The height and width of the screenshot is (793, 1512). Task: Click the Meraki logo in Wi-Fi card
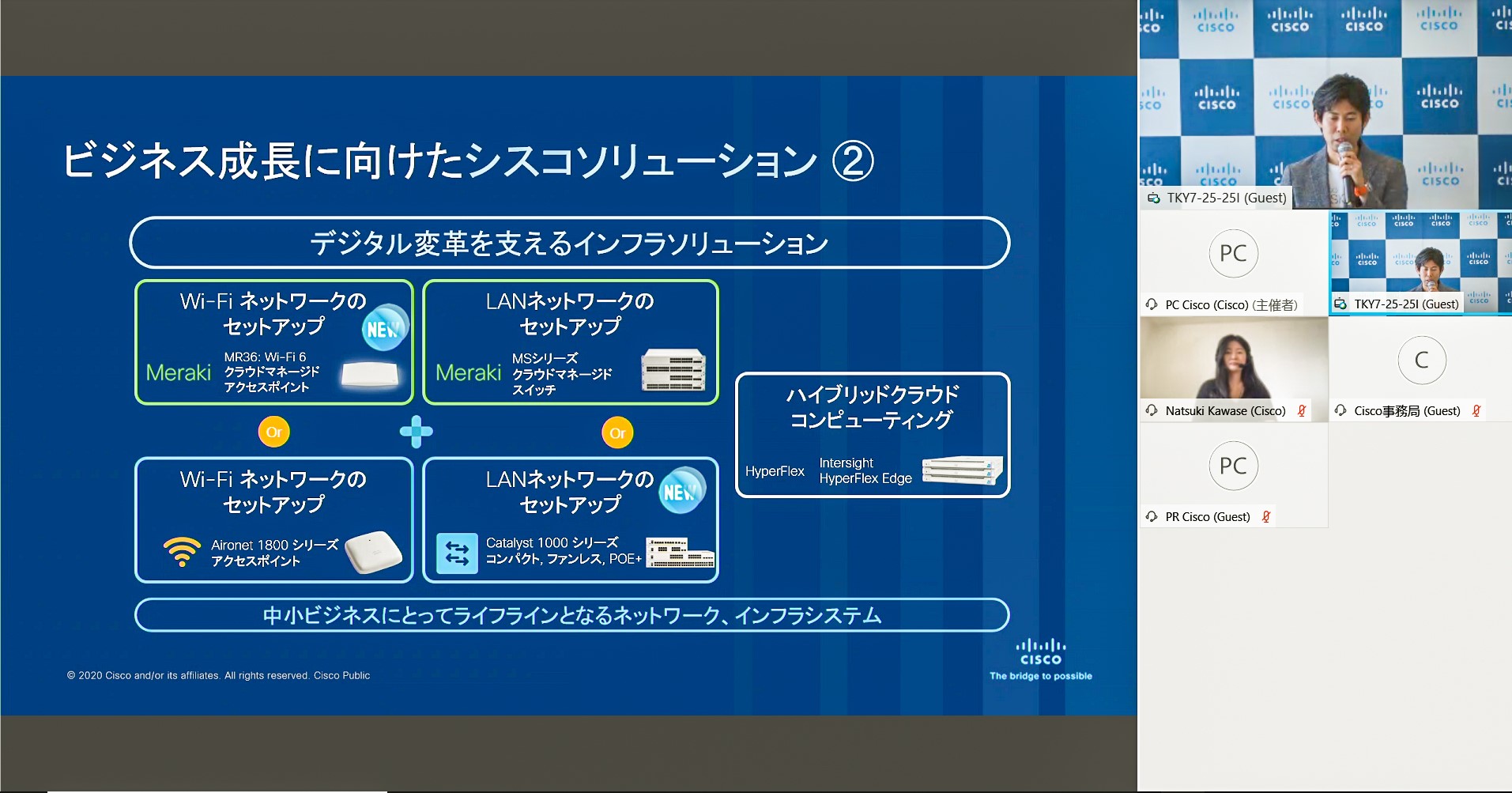(179, 372)
